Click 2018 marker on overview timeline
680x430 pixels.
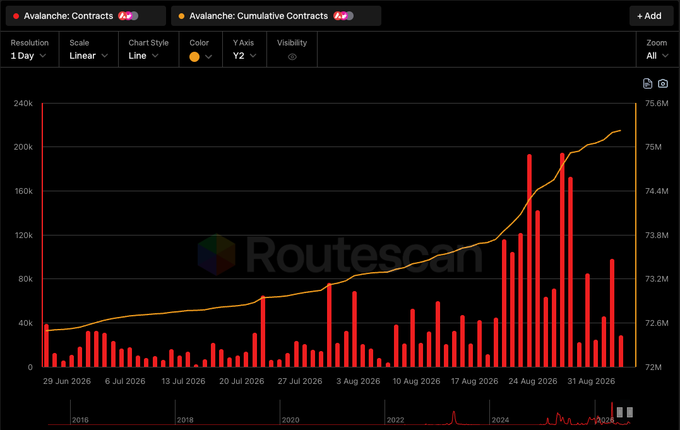pos(185,420)
